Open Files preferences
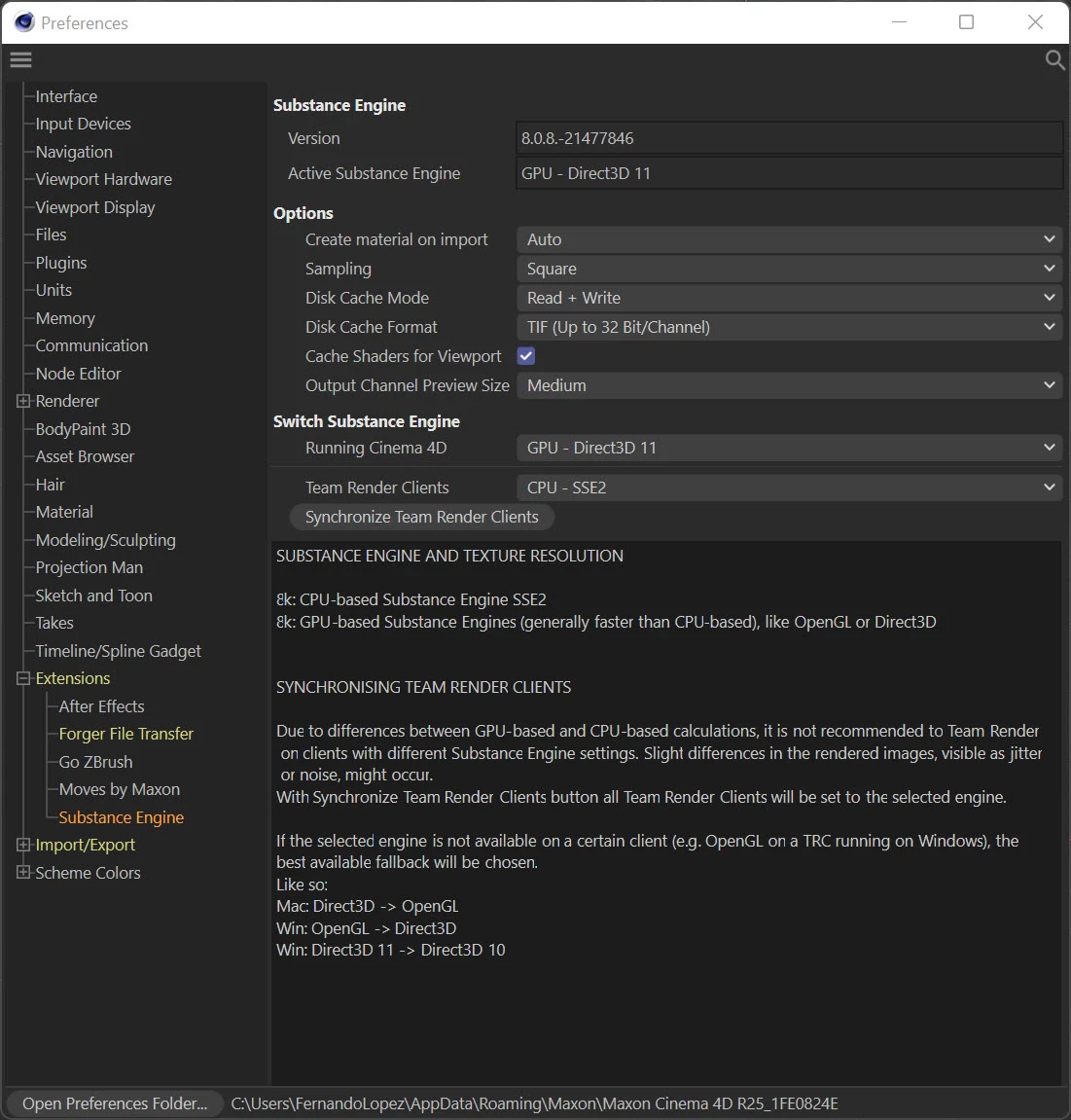This screenshot has height=1120, width=1071. point(51,235)
